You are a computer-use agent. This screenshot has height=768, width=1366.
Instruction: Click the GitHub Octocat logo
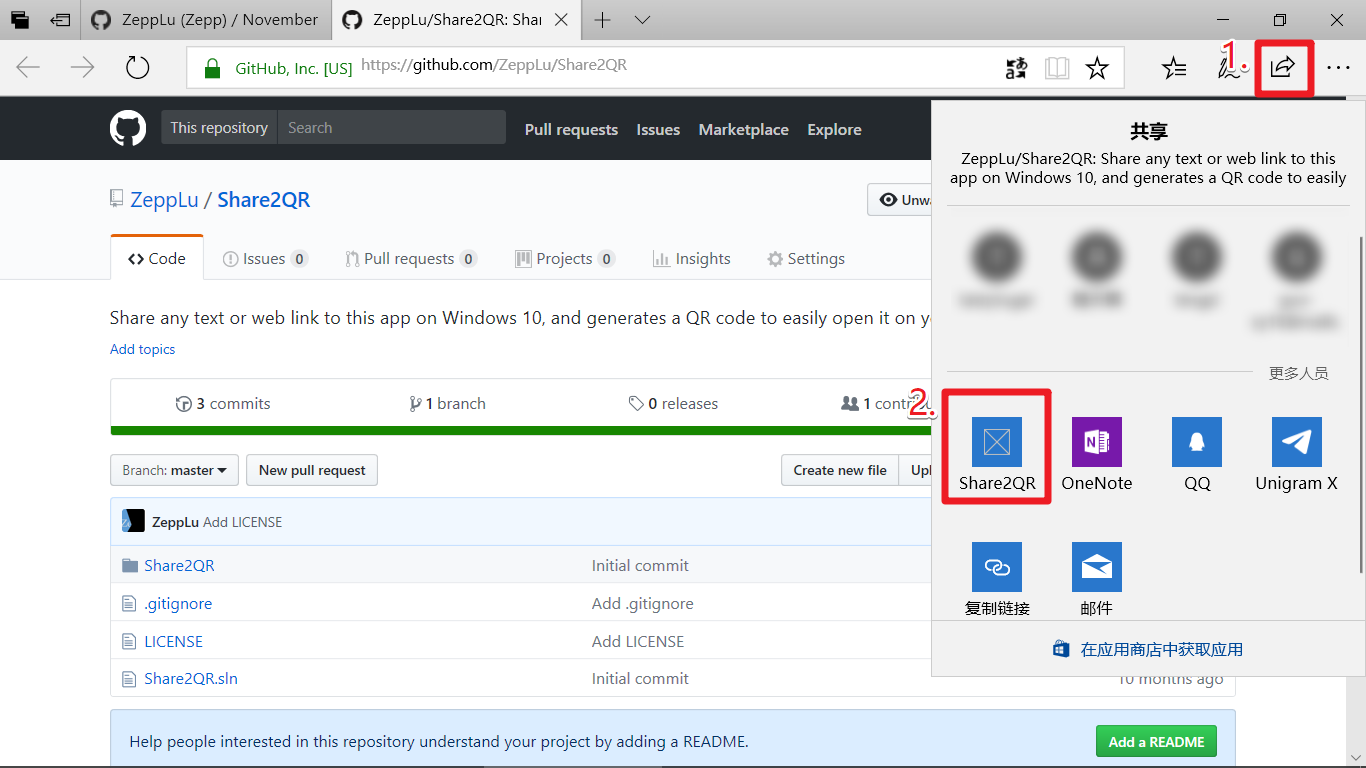(128, 128)
